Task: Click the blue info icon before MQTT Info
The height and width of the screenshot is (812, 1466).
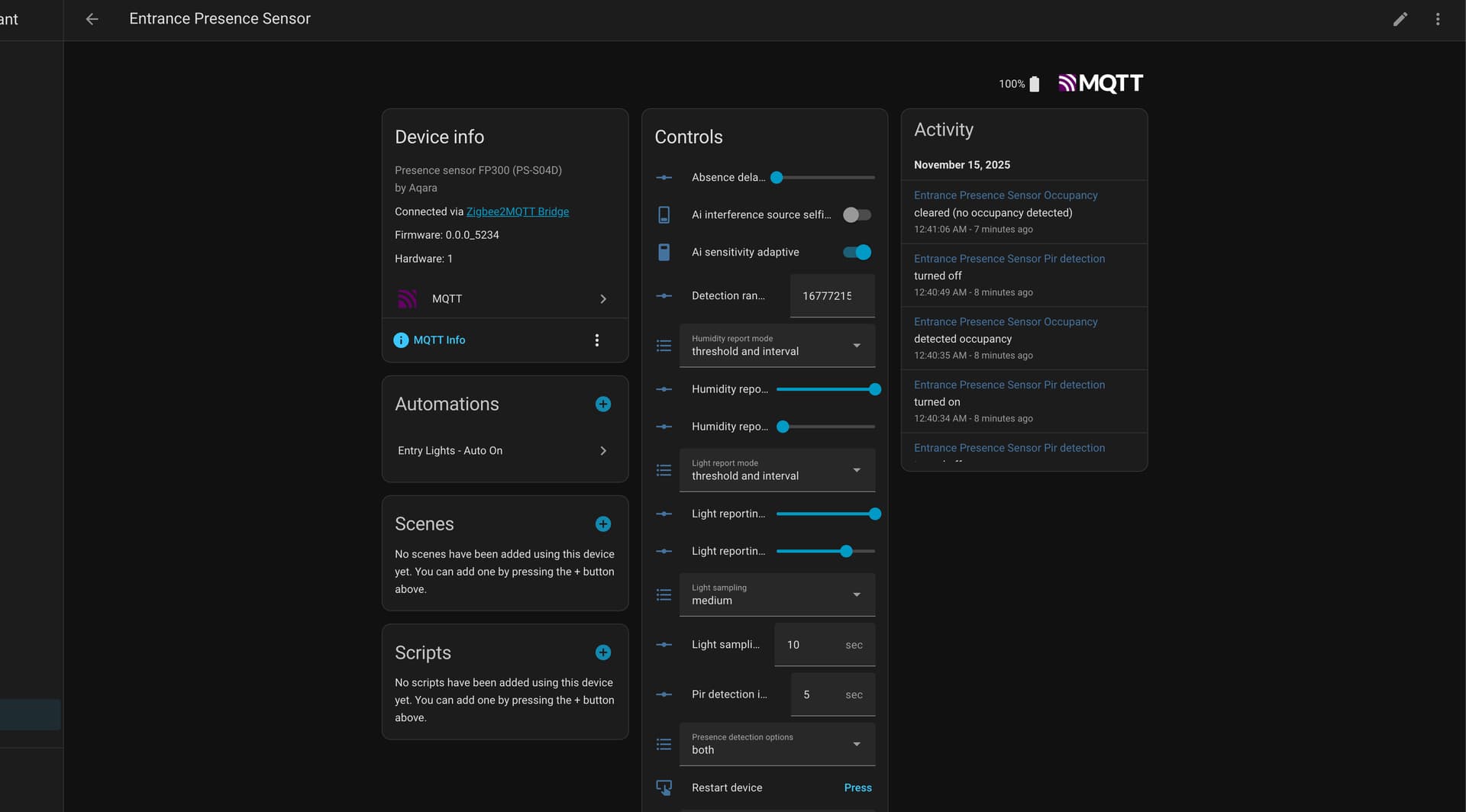Action: pyautogui.click(x=401, y=340)
